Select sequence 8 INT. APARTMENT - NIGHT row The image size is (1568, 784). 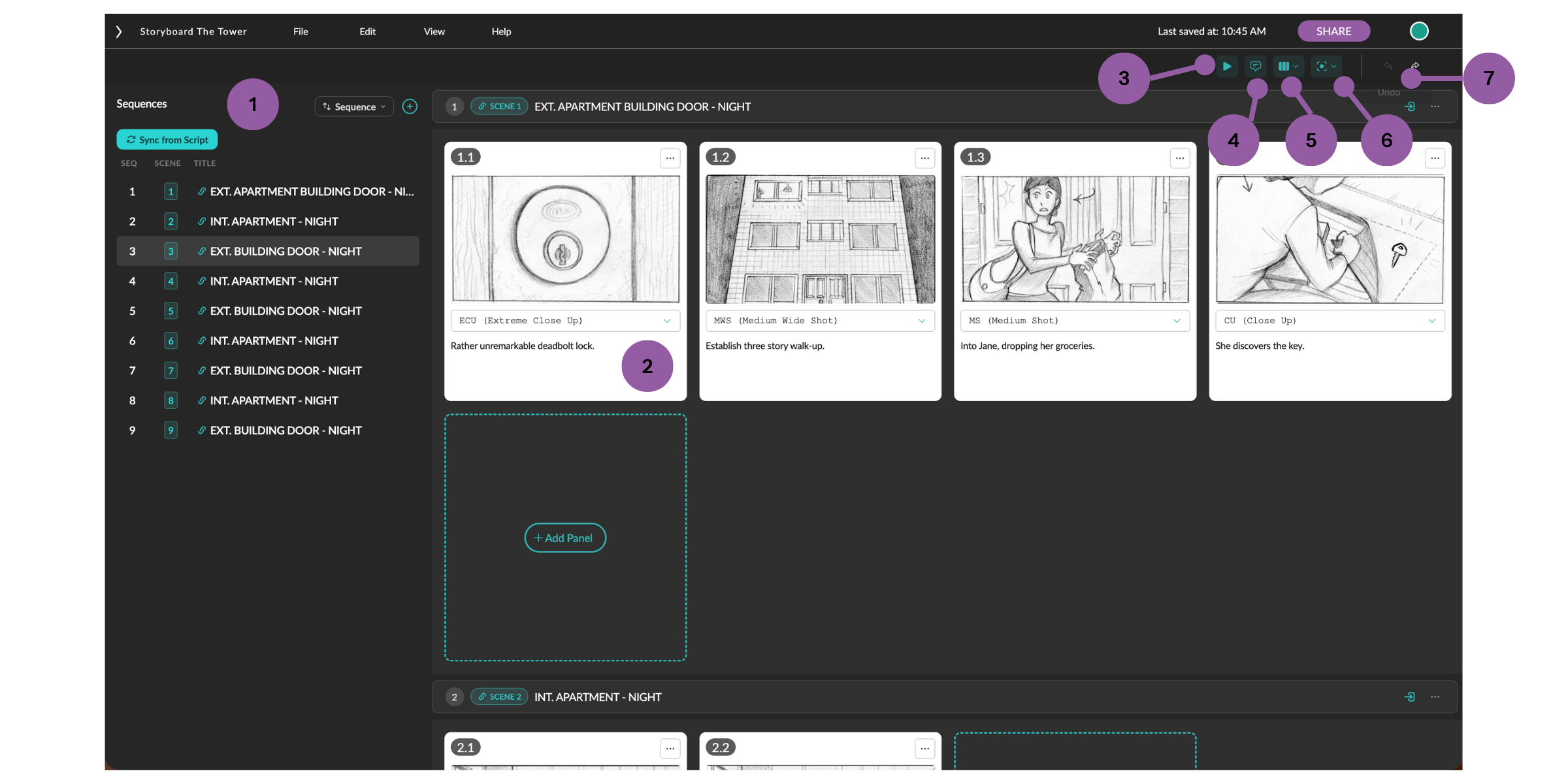268,400
